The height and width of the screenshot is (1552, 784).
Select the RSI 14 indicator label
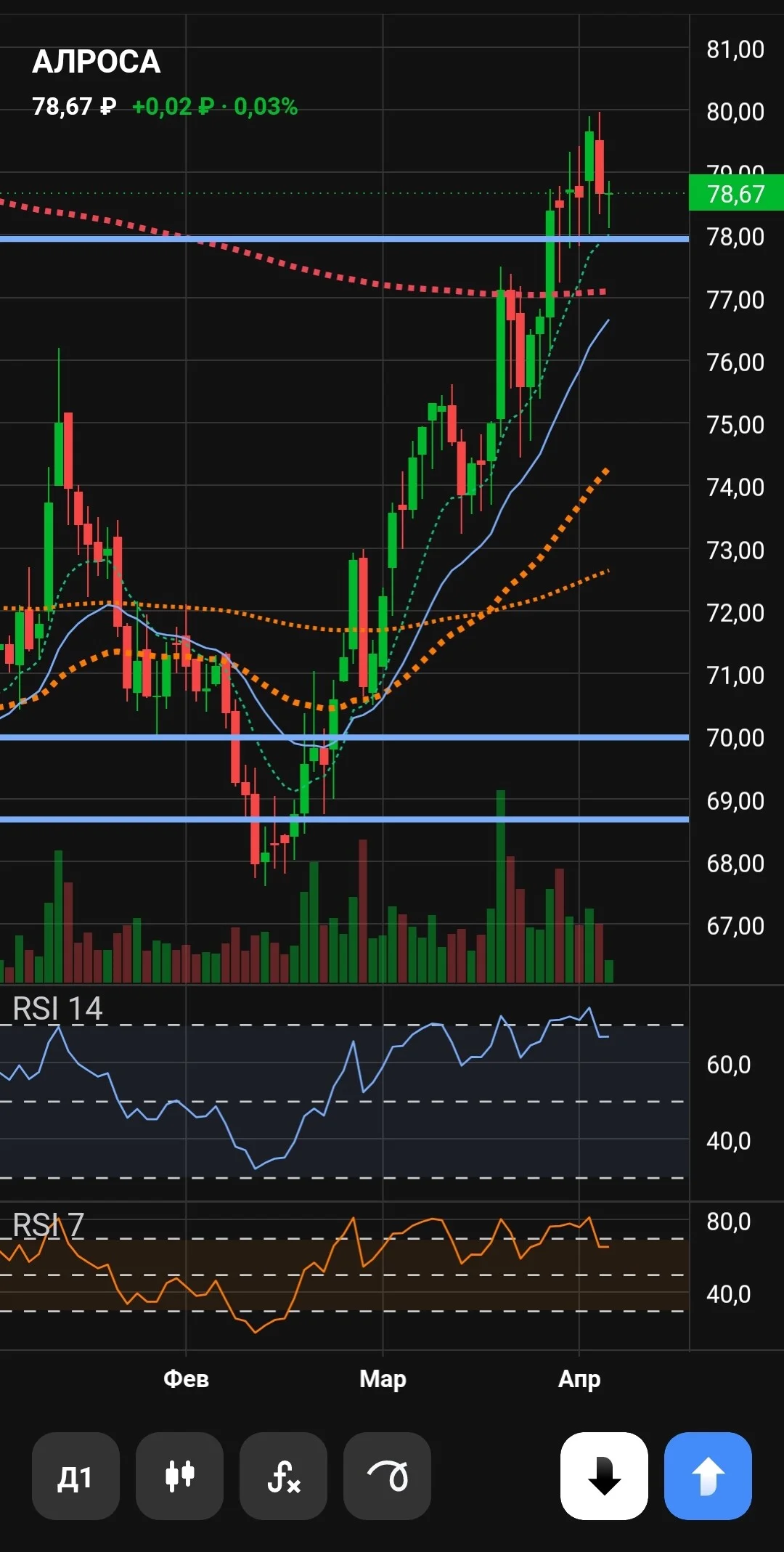57,1008
